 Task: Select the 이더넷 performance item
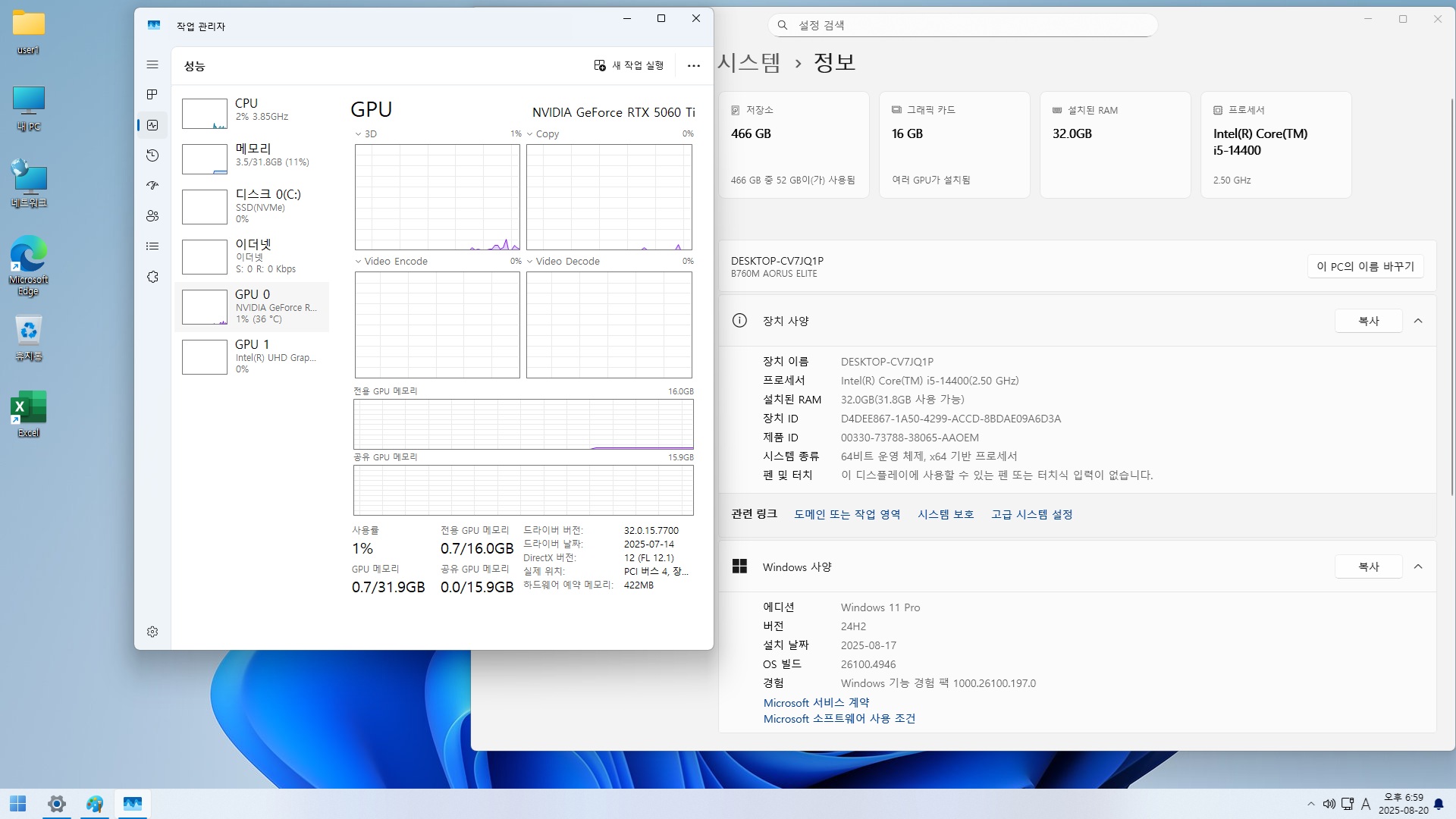tap(252, 256)
